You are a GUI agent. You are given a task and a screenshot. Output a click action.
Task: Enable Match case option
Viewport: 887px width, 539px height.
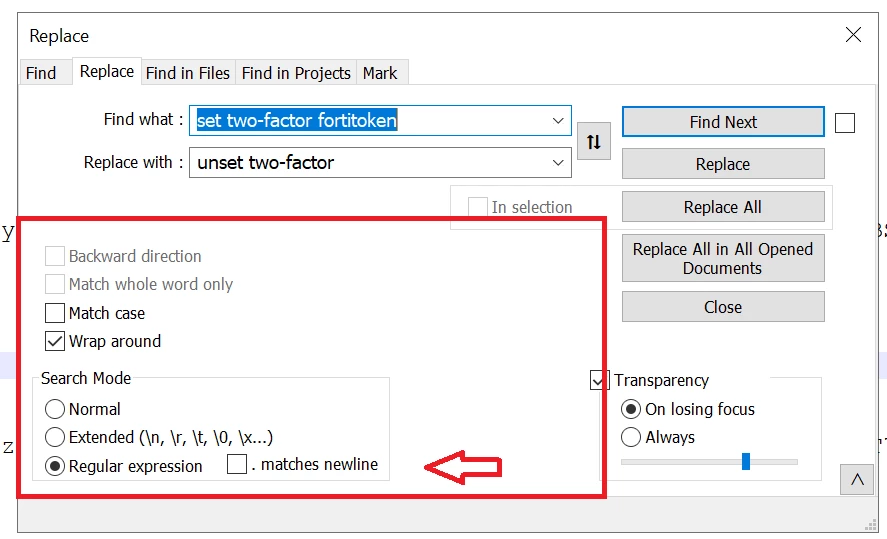click(x=55, y=313)
